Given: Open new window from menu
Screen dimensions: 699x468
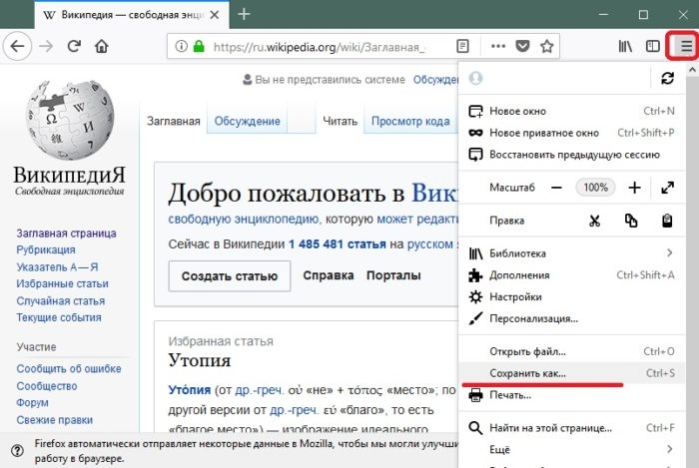Looking at the screenshot, I should 572,111.
